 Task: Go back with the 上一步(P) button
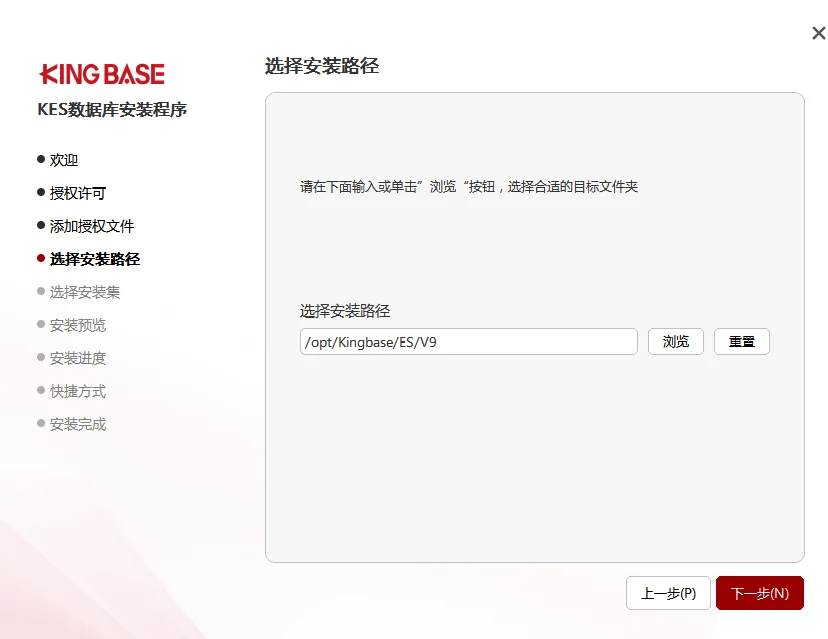pyautogui.click(x=667, y=593)
